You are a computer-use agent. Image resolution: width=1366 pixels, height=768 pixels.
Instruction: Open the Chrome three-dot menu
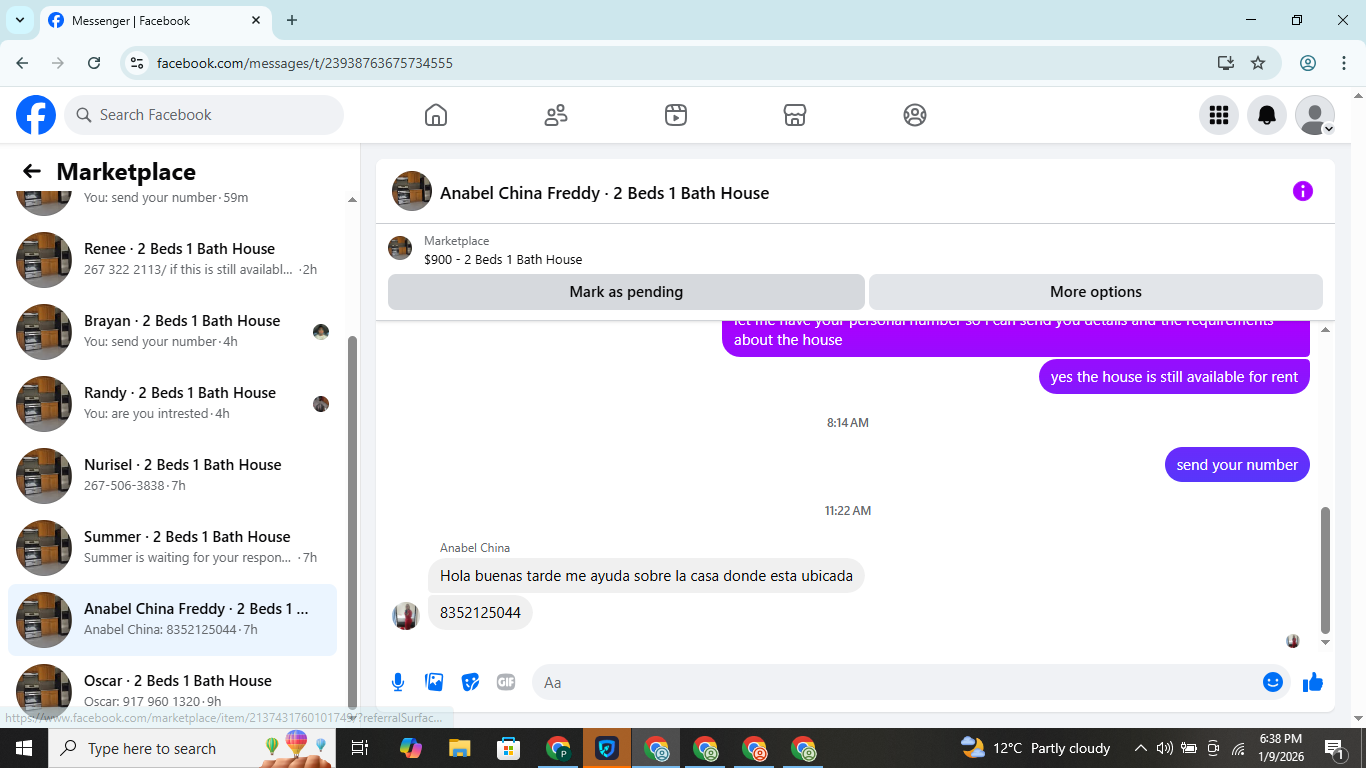coord(1343,63)
